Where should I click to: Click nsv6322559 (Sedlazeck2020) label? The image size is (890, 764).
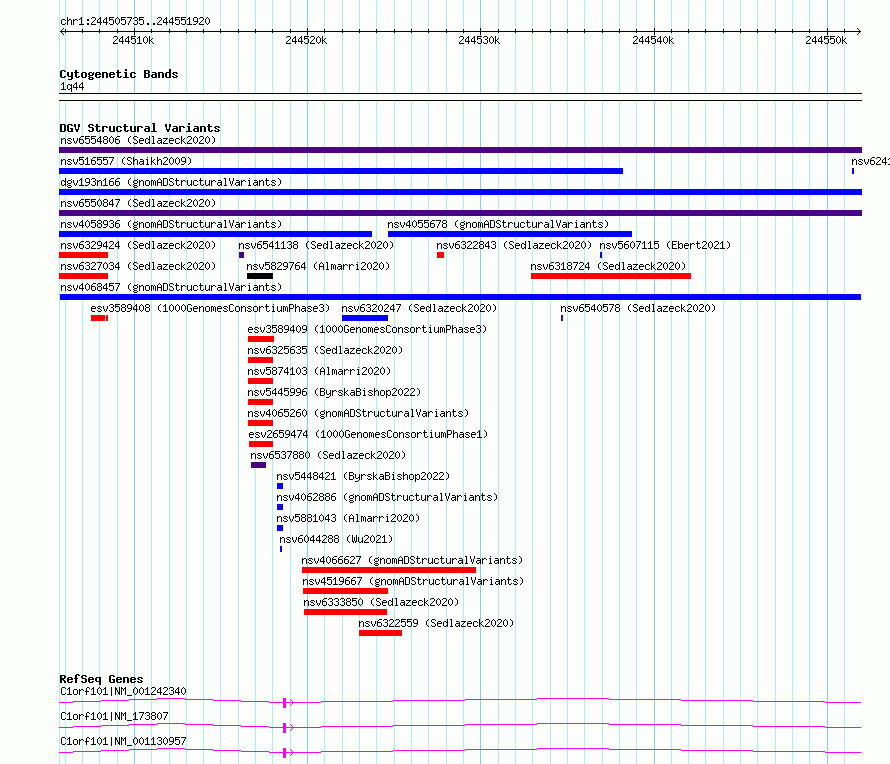(436, 623)
